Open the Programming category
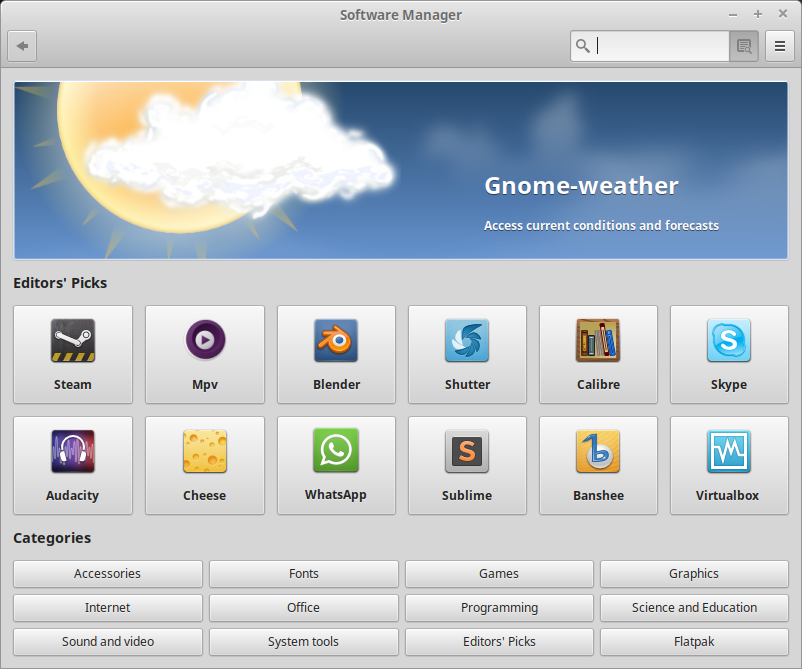The image size is (802, 669). tap(499, 608)
